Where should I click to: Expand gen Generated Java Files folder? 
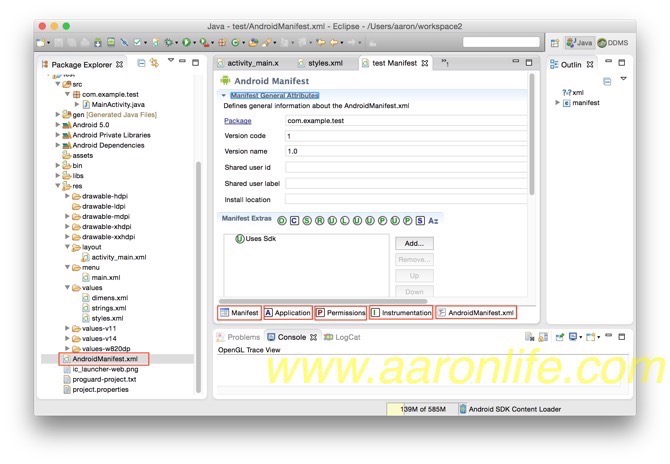click(x=58, y=115)
